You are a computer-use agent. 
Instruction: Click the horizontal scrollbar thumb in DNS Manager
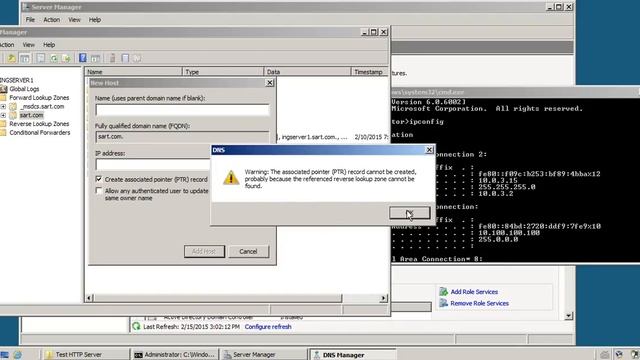[218, 298]
